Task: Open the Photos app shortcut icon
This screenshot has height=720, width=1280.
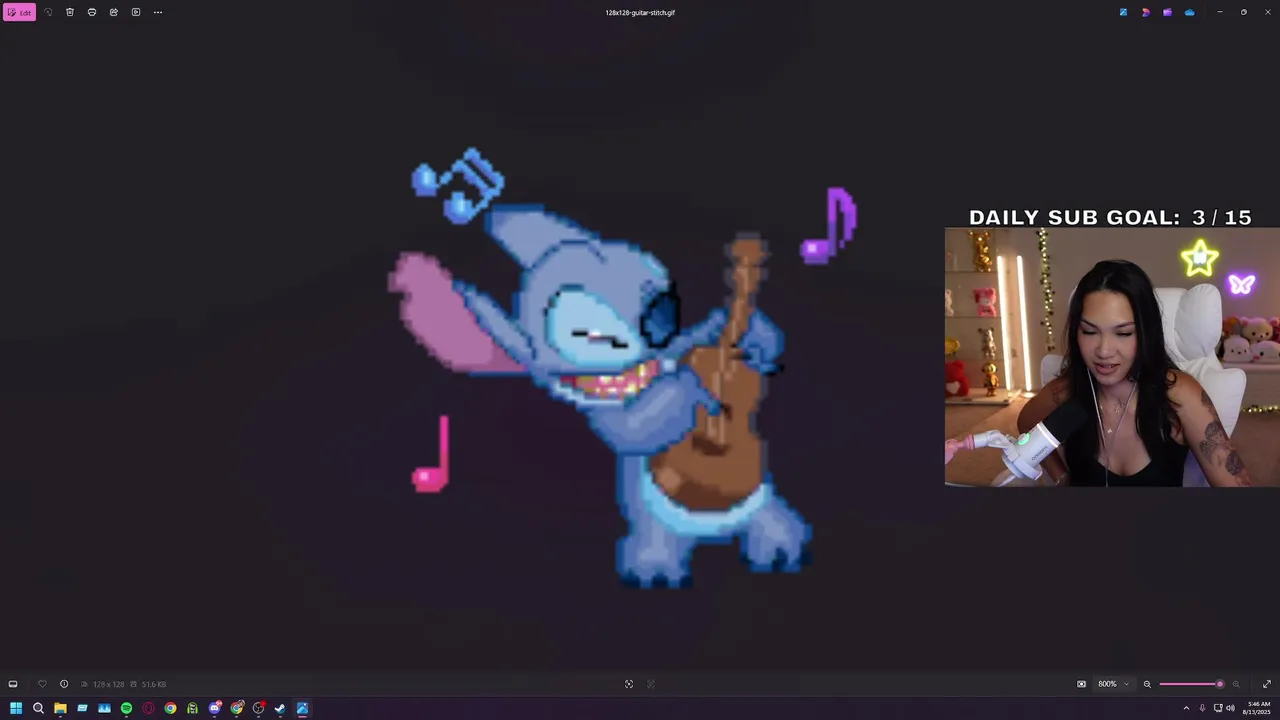Action: (1123, 12)
